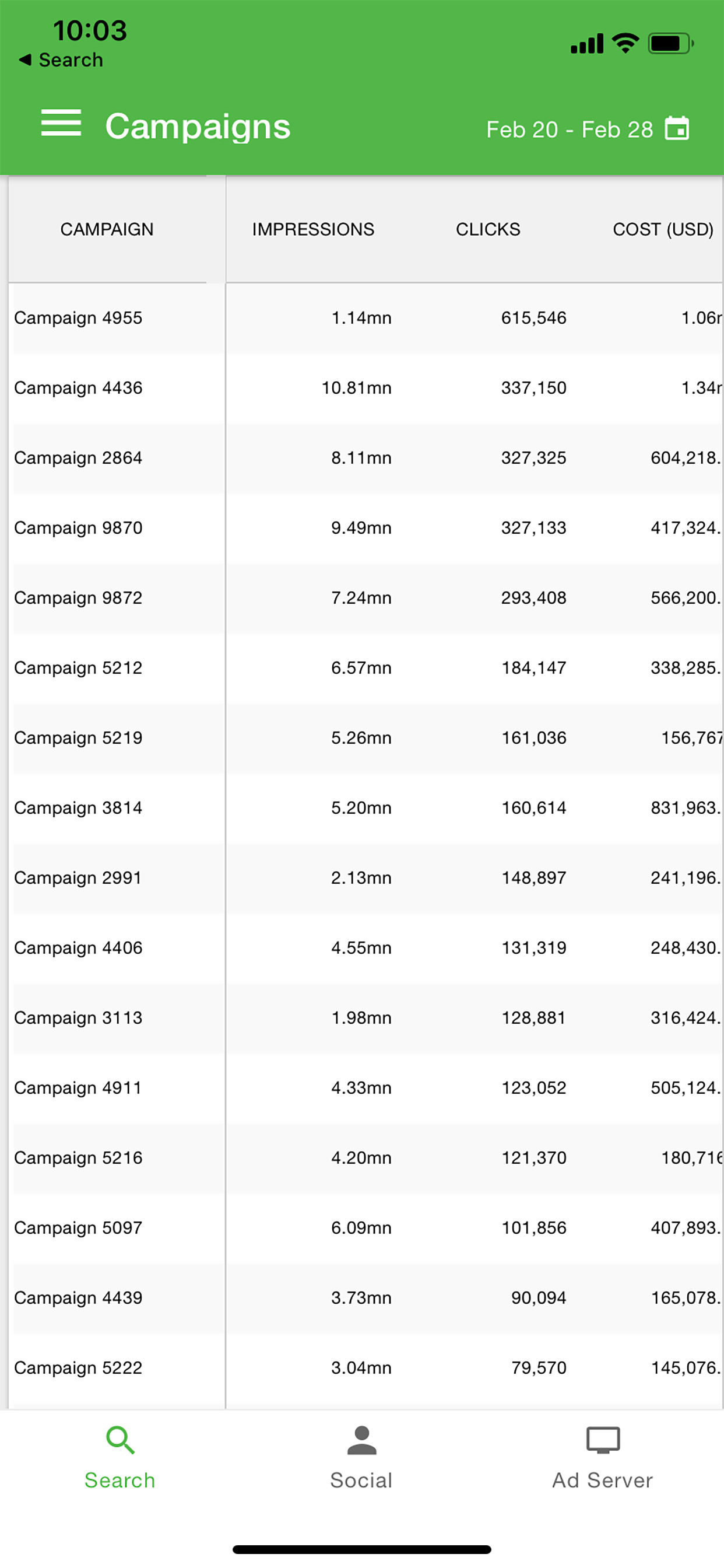
Task: Tap the Ad Server monitor icon
Action: pos(602,1440)
